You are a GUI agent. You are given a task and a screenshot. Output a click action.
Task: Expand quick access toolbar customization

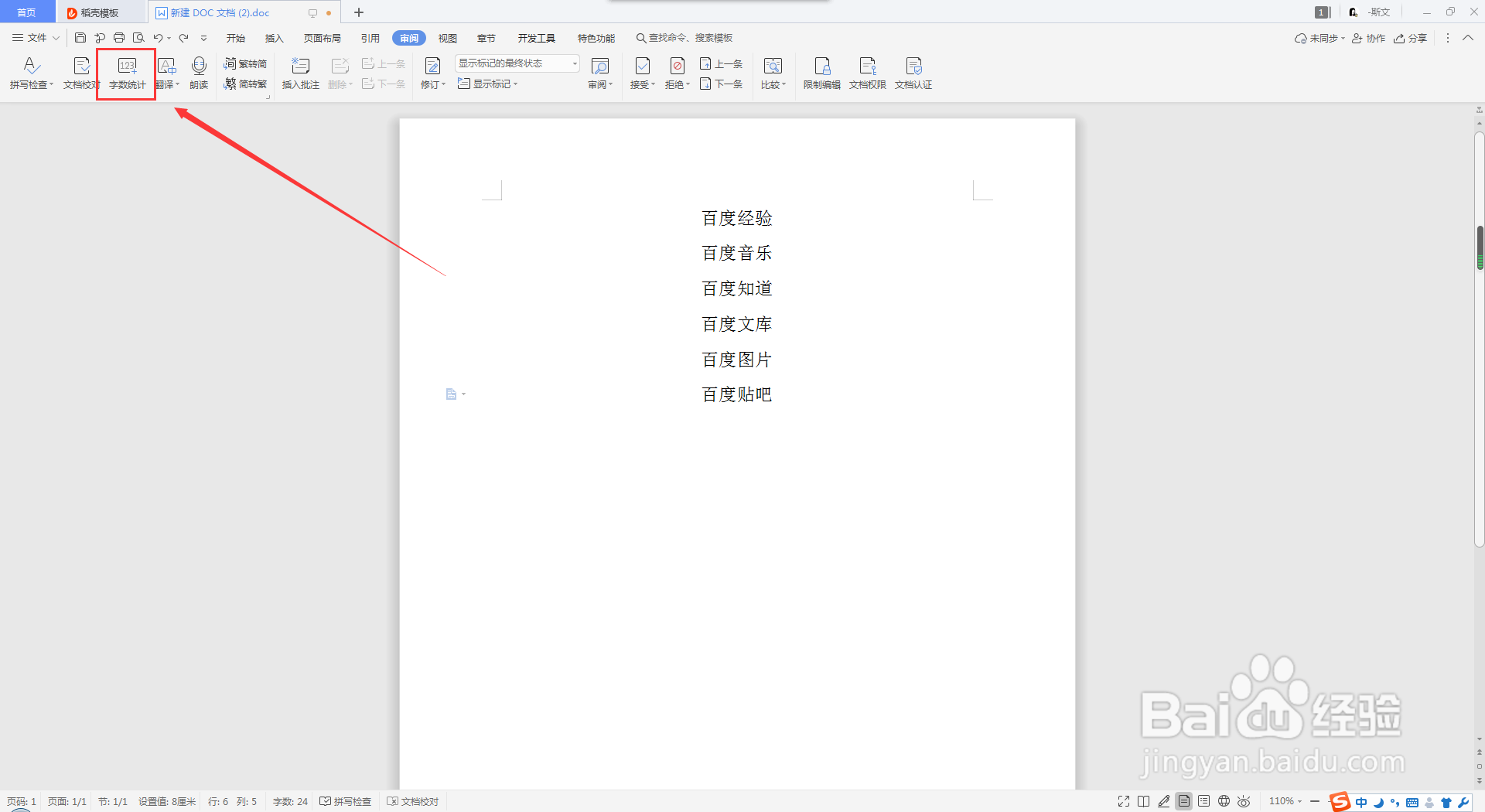[x=203, y=38]
